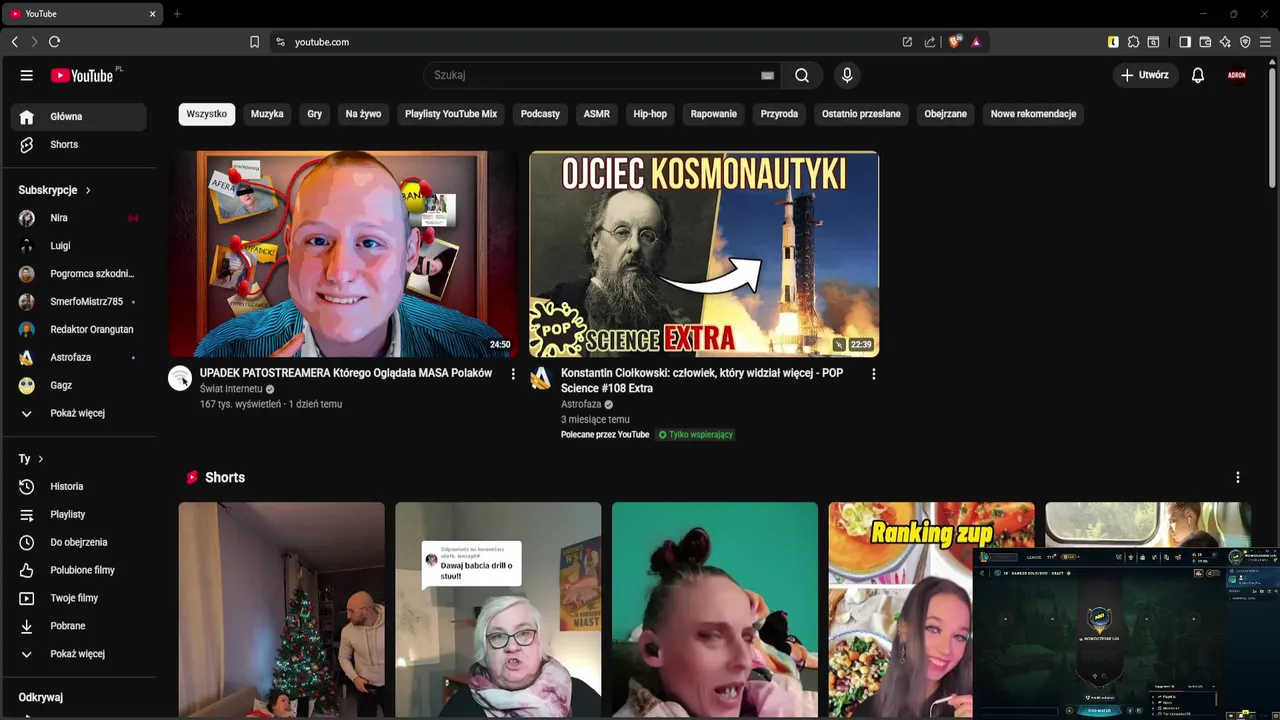Viewport: 1280px width, 720px height.
Task: Go to Główna in sidebar
Action: point(79,117)
